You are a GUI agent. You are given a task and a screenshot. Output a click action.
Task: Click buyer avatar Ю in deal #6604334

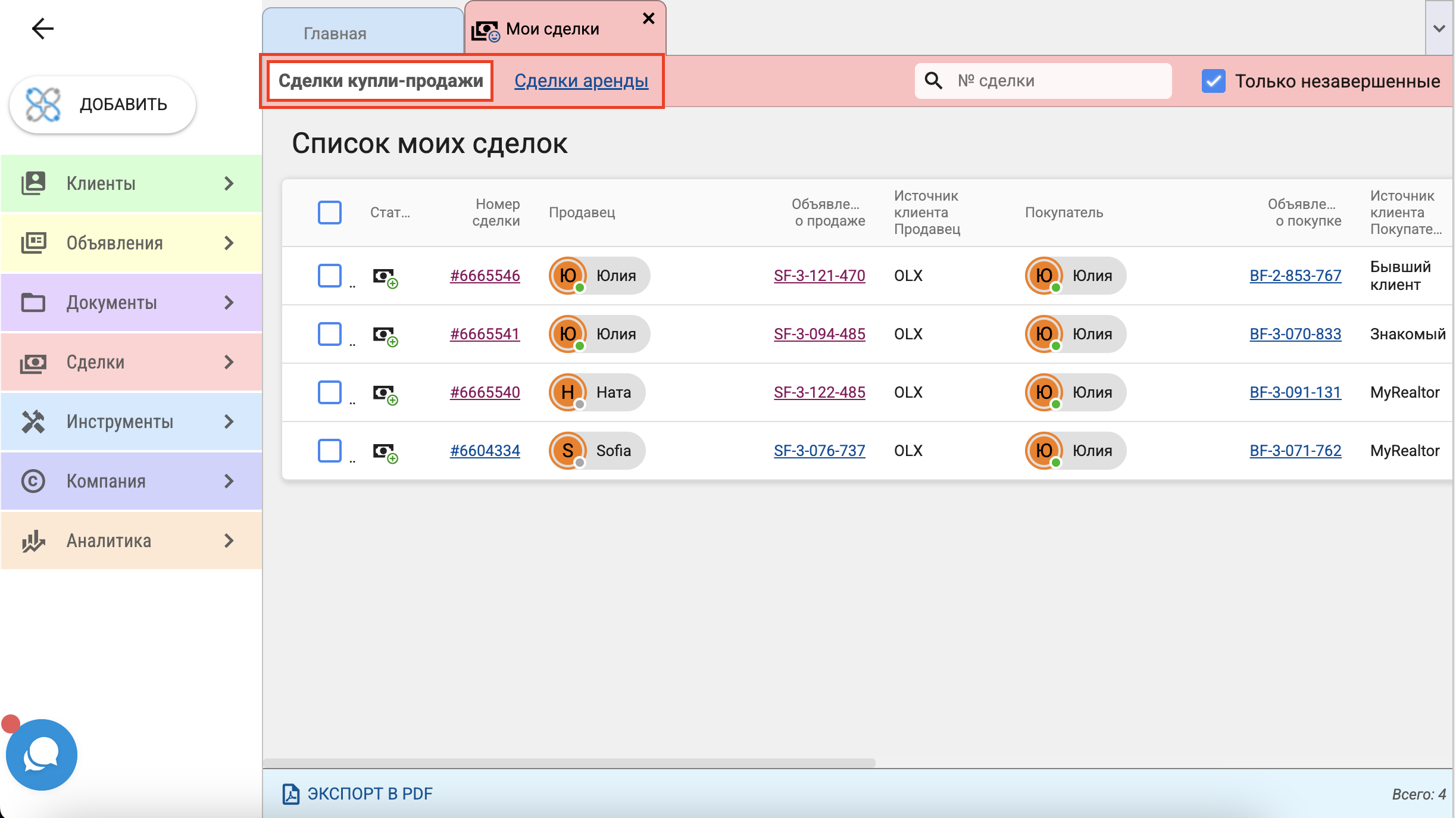point(1044,451)
